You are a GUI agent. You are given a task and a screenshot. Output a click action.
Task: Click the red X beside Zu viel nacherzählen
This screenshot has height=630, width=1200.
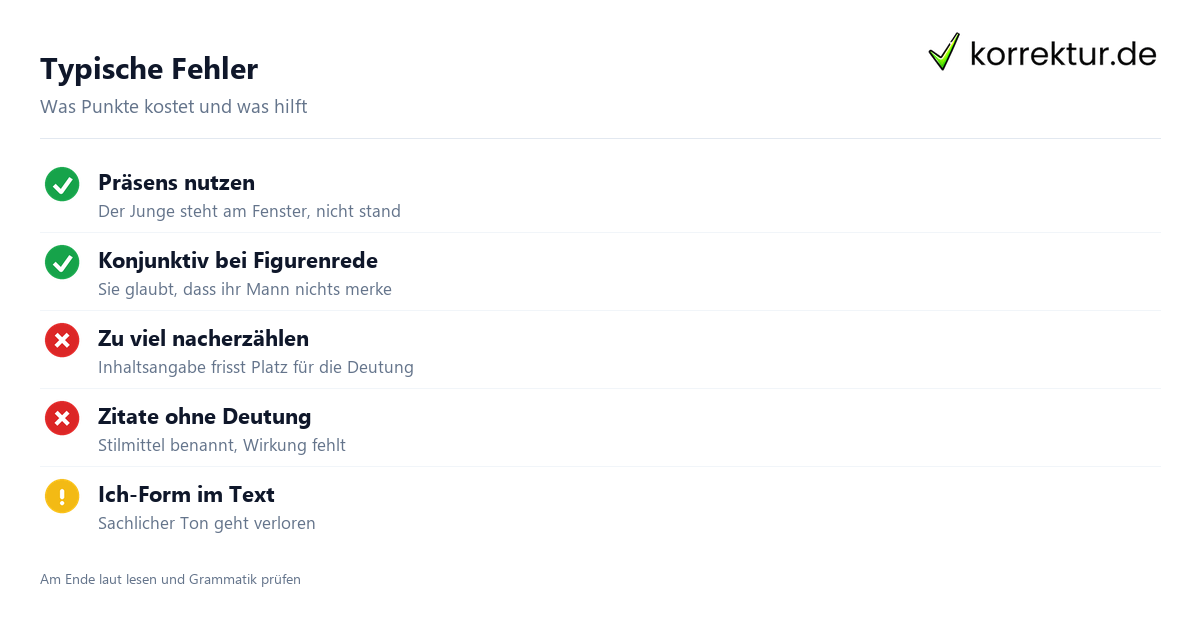[62, 340]
